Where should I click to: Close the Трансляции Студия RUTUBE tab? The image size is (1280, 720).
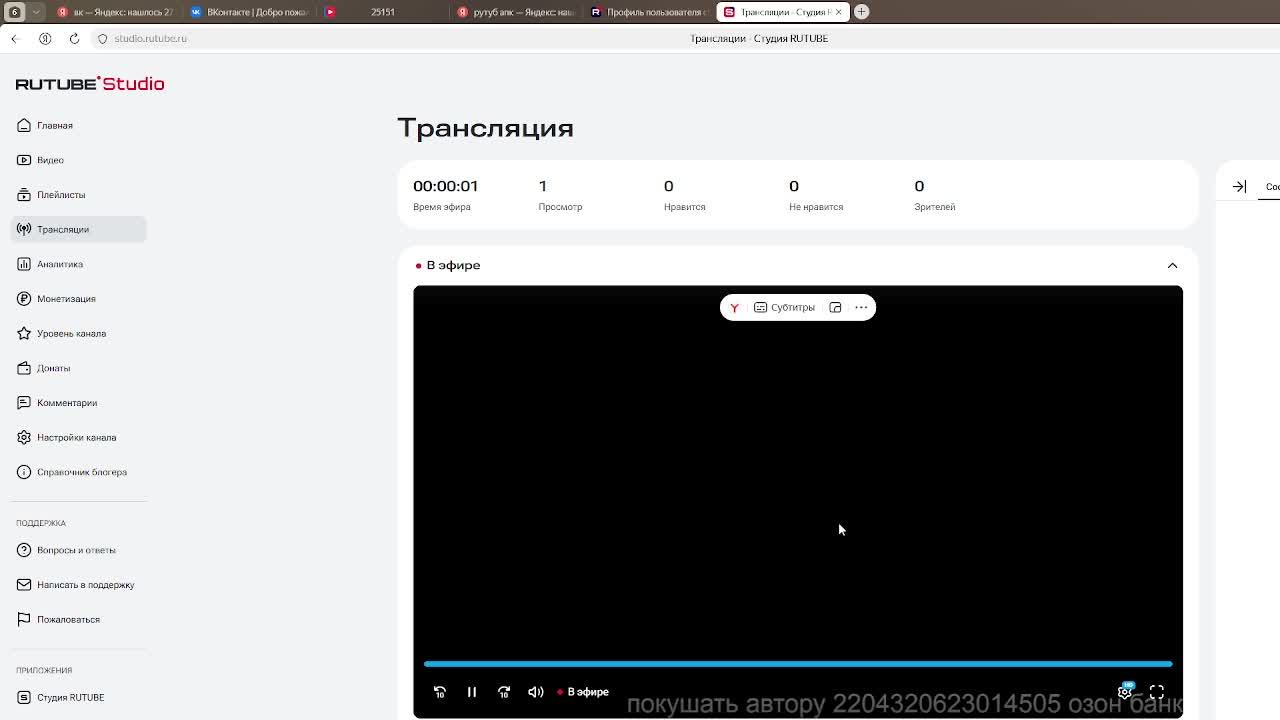pyautogui.click(x=839, y=12)
